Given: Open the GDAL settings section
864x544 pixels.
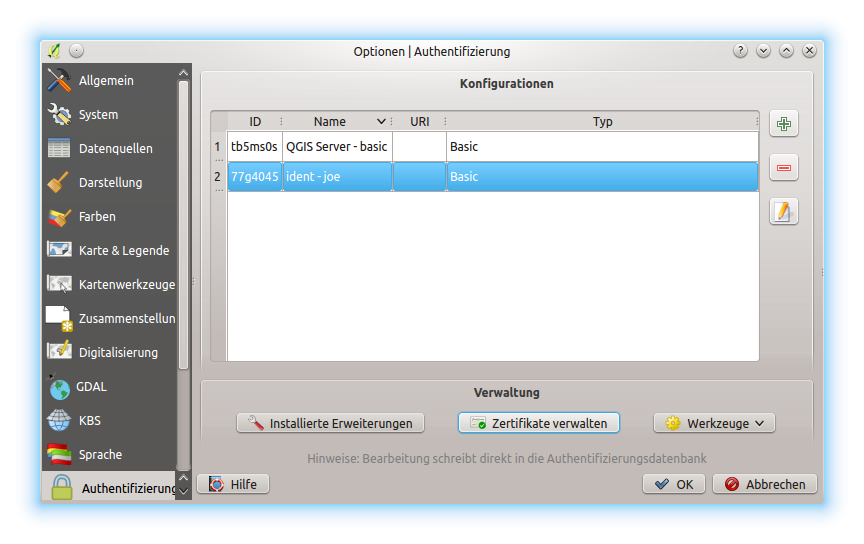Looking at the screenshot, I should pos(91,386).
